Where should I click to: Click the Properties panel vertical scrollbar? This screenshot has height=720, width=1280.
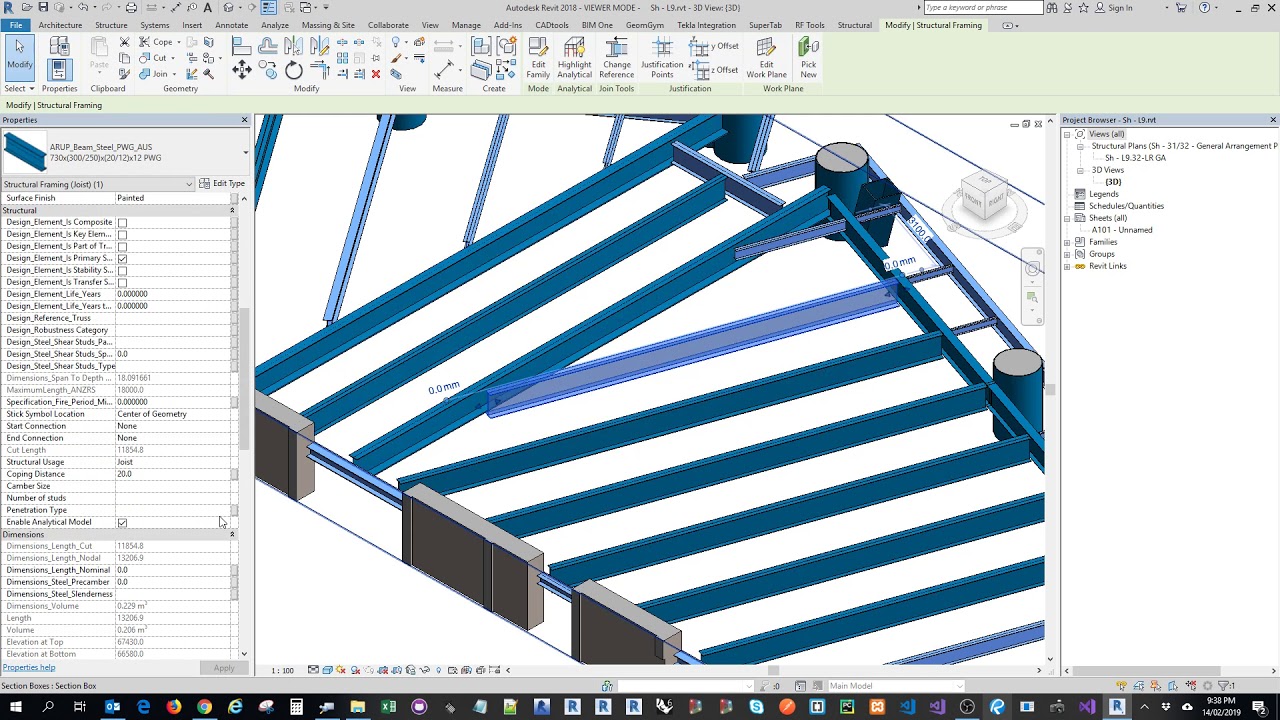(x=244, y=380)
